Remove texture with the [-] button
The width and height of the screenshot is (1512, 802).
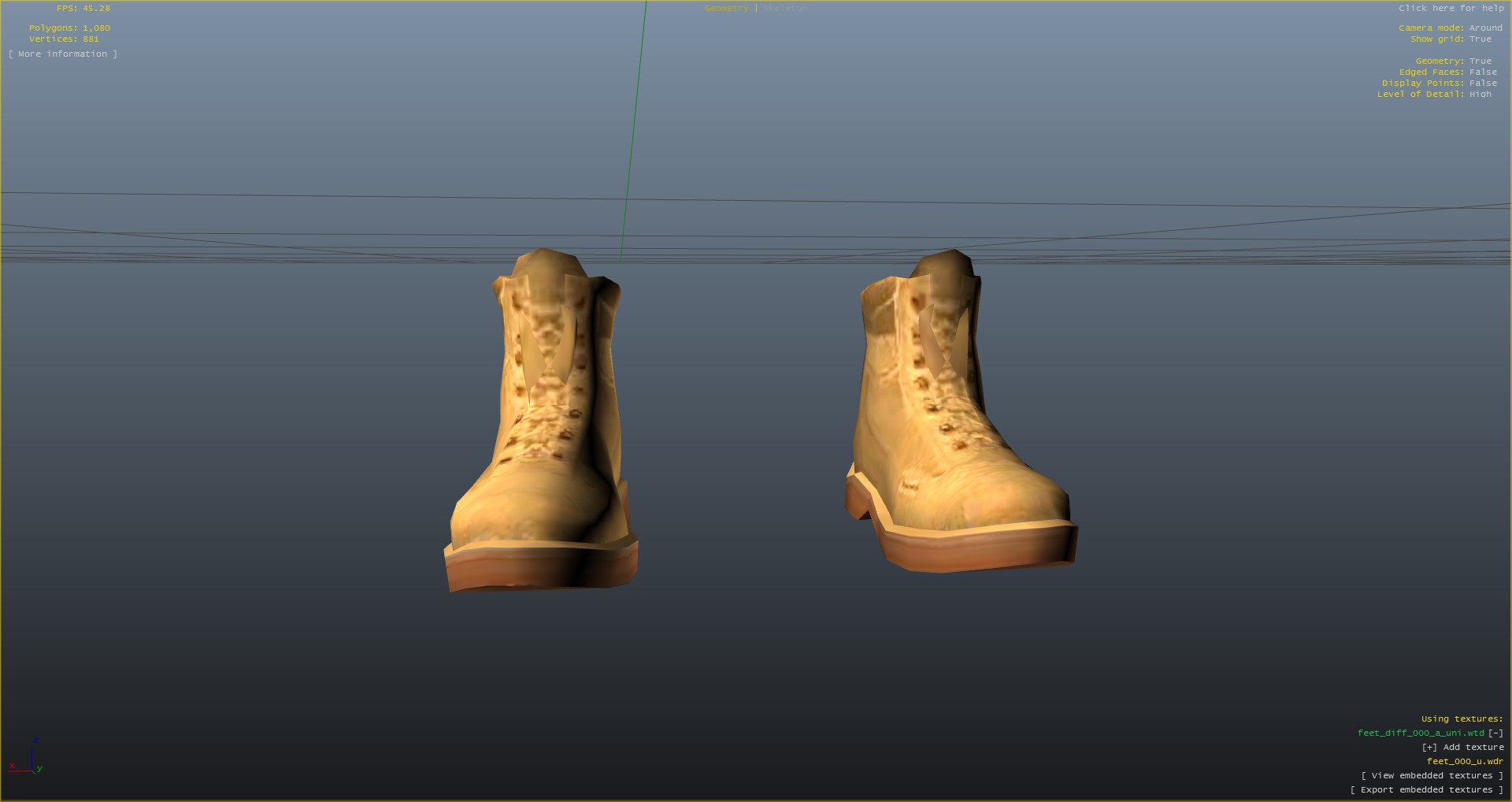(x=1495, y=733)
